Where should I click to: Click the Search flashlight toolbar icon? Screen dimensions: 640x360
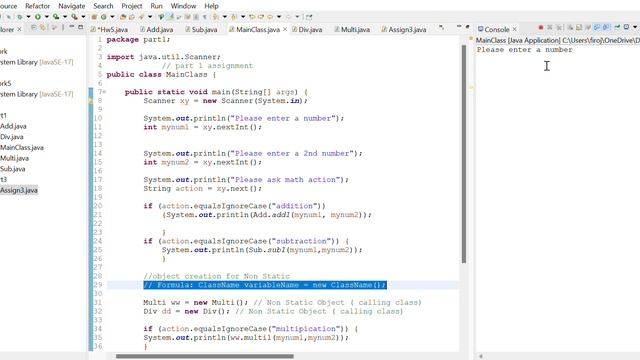[x=141, y=17]
